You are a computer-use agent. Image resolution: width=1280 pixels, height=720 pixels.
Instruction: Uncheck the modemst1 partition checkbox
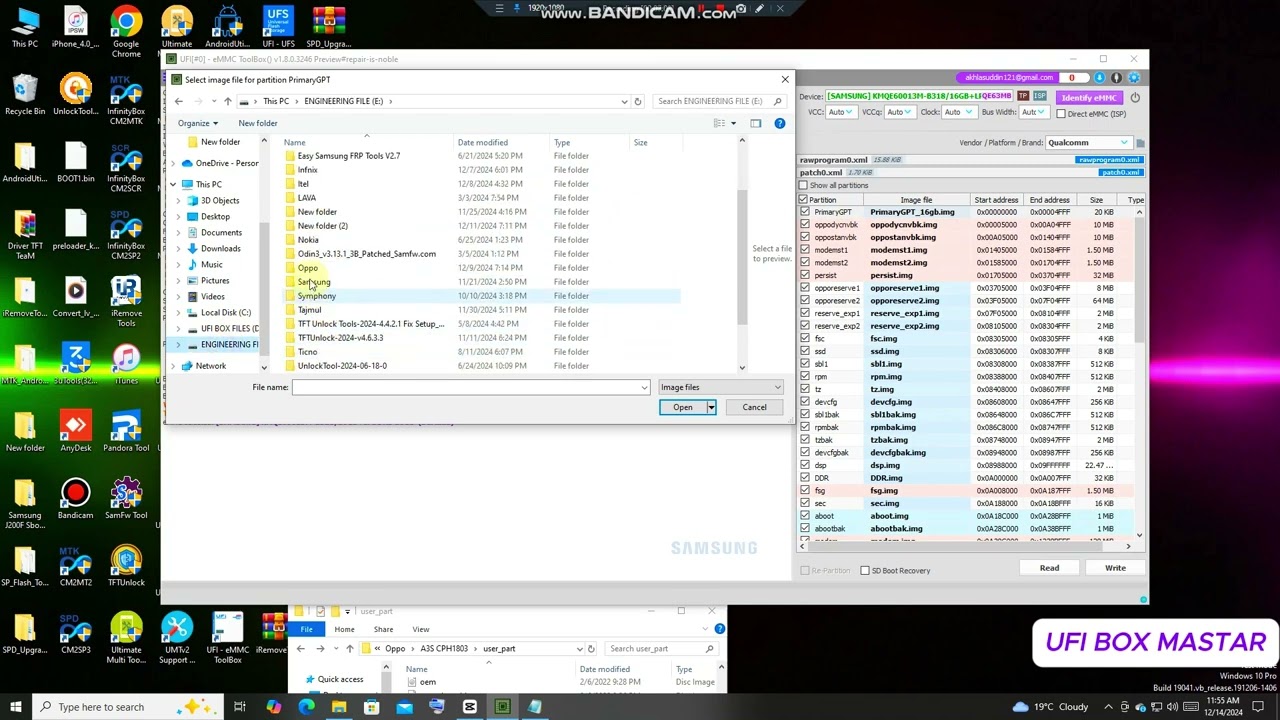tap(805, 250)
